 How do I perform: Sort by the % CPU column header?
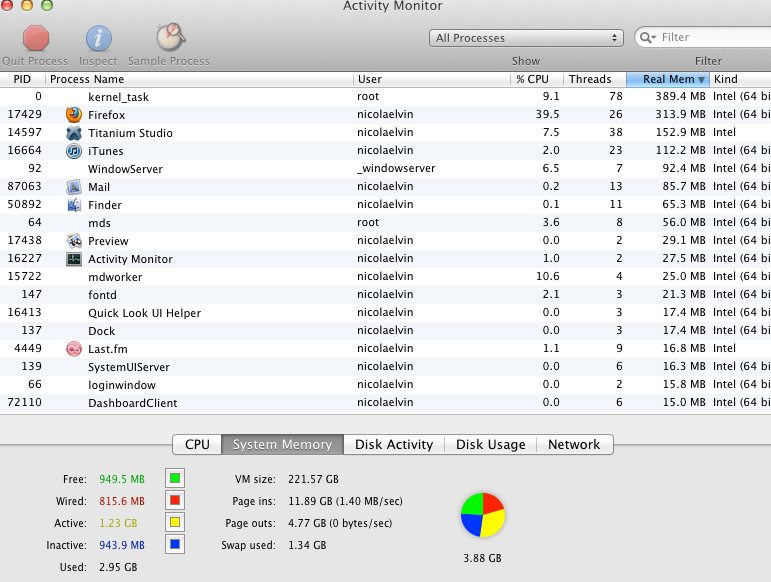[537, 79]
